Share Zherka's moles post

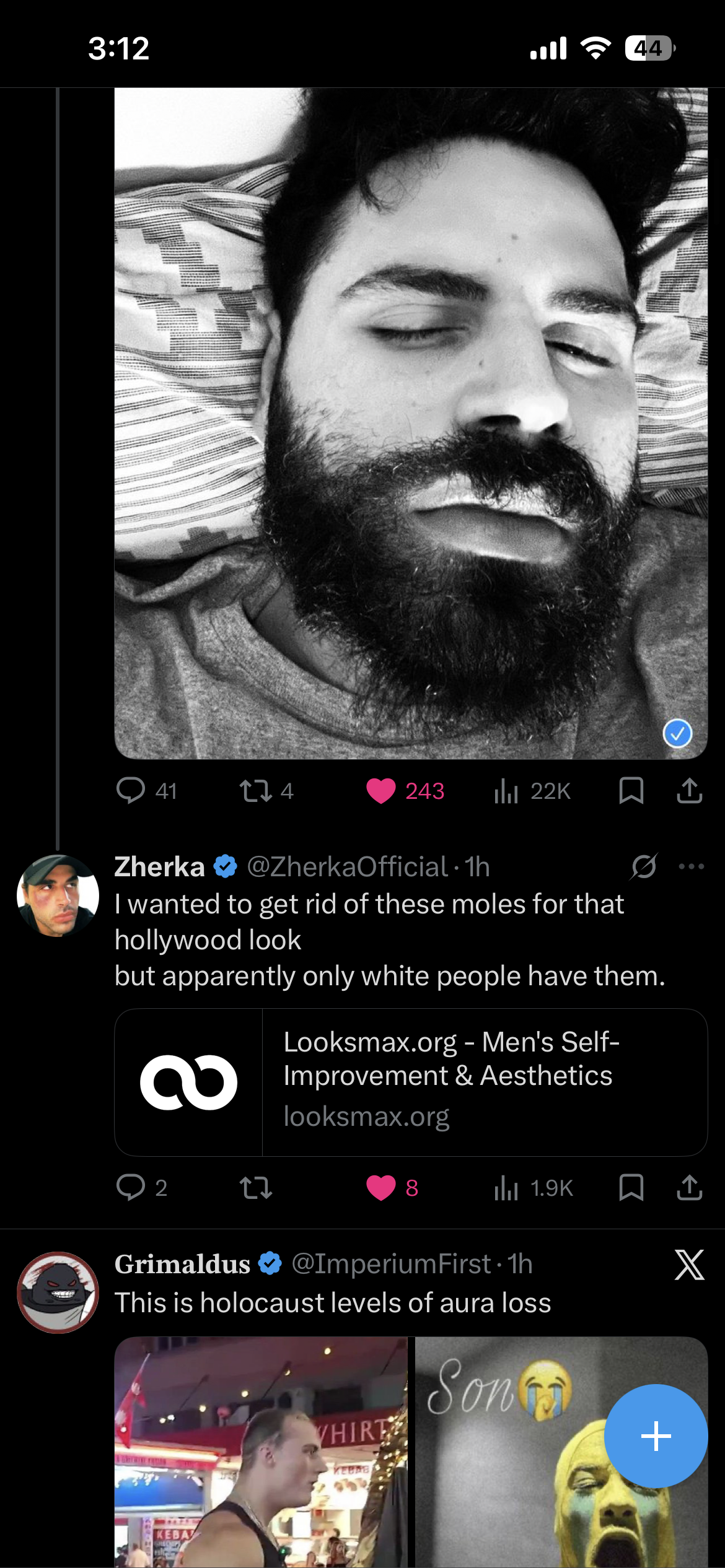point(689,1188)
